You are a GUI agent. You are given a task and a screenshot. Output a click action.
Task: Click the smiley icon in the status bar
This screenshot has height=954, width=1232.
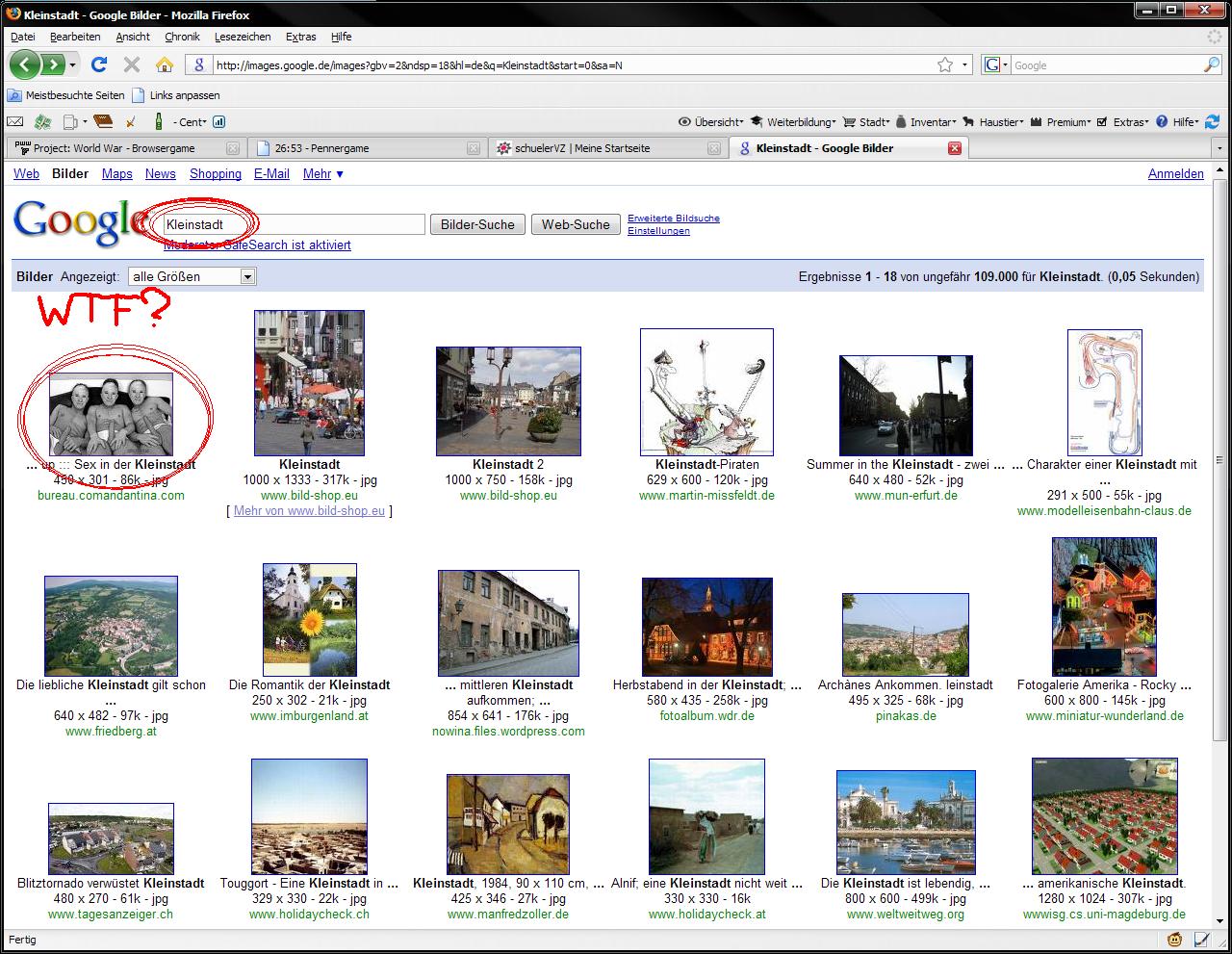pyautogui.click(x=1175, y=940)
